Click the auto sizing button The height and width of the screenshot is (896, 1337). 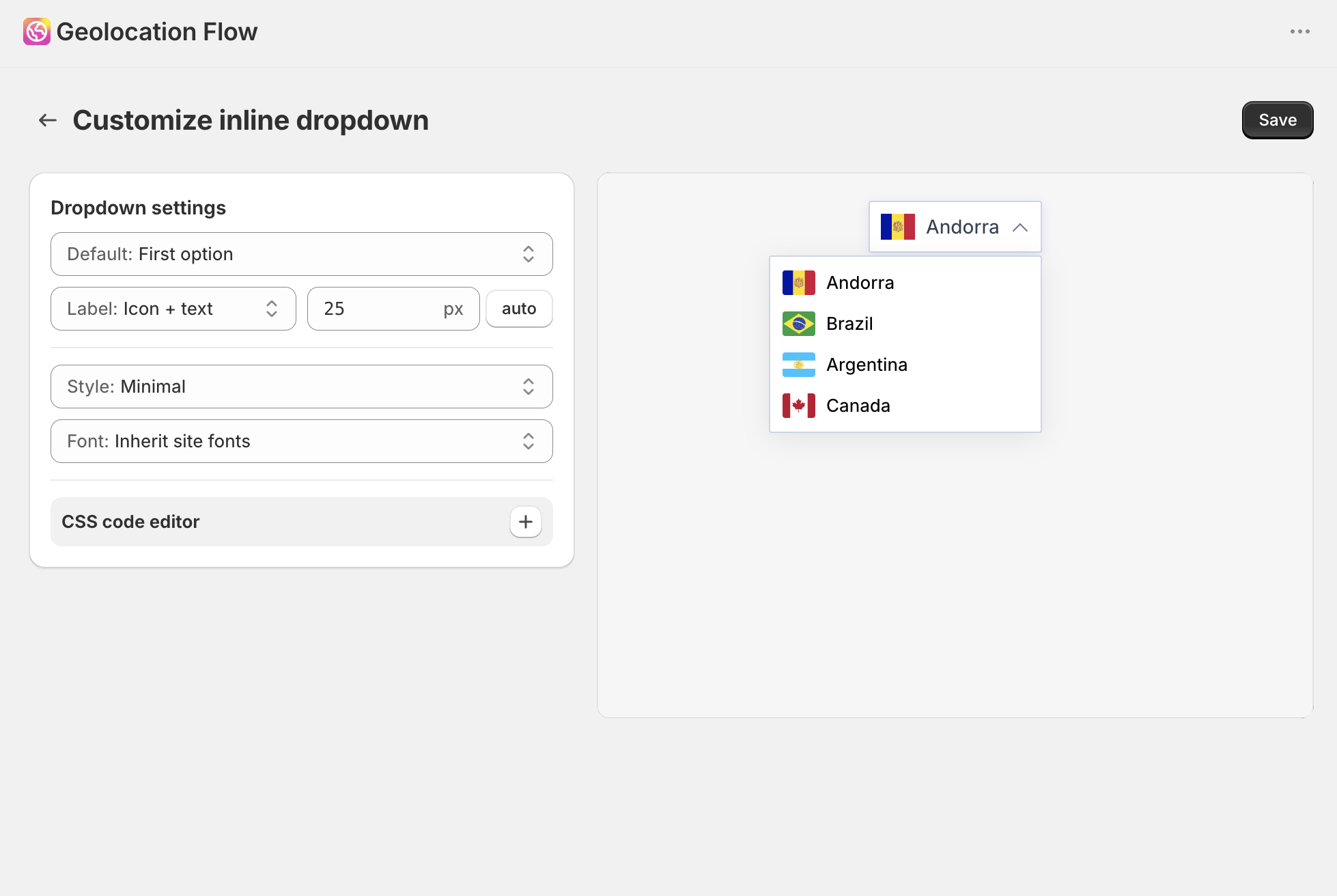[519, 309]
